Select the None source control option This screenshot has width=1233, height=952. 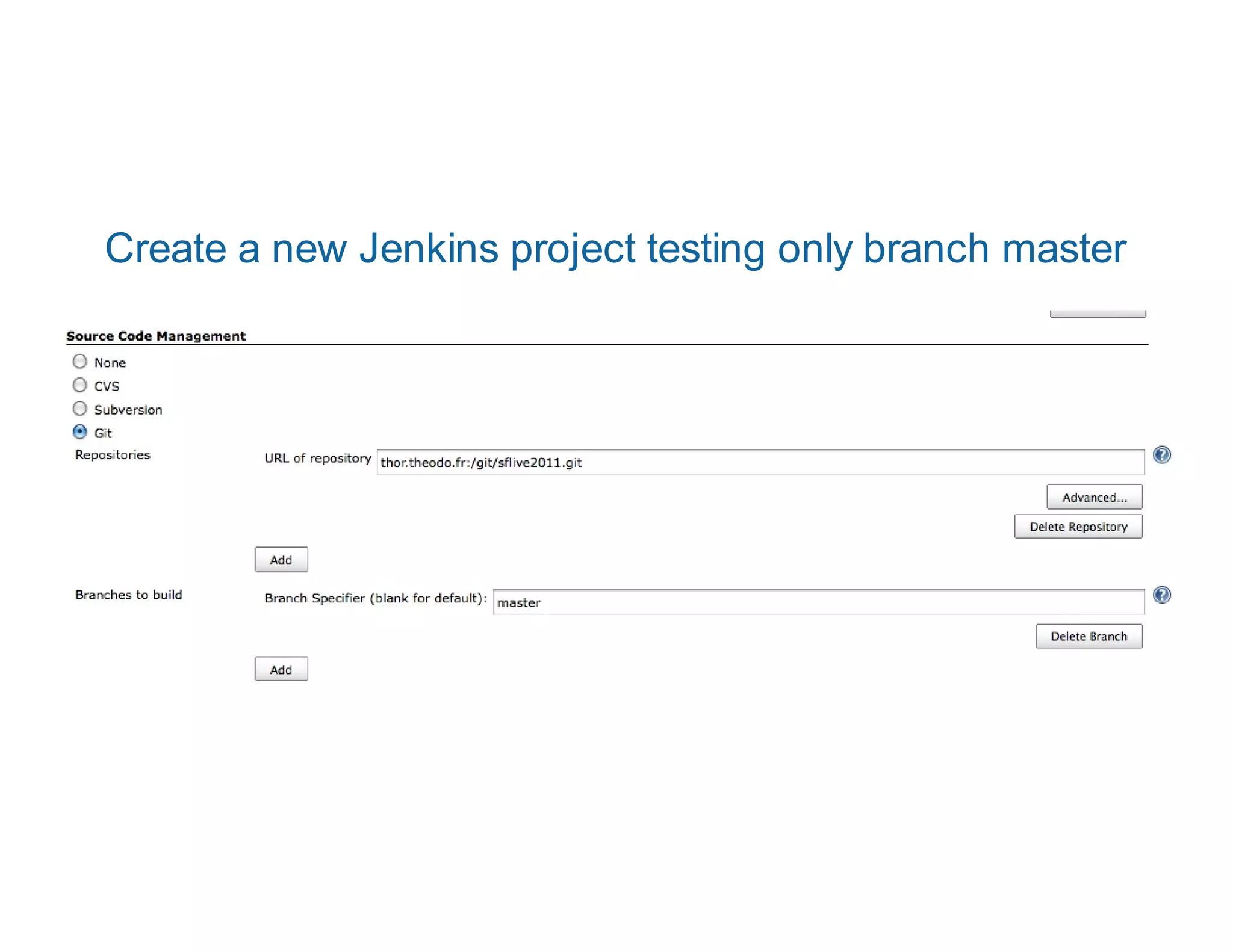[79, 362]
